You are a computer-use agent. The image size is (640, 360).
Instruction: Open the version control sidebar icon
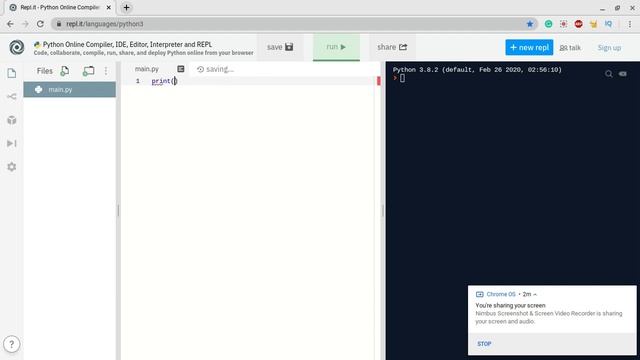point(12,96)
